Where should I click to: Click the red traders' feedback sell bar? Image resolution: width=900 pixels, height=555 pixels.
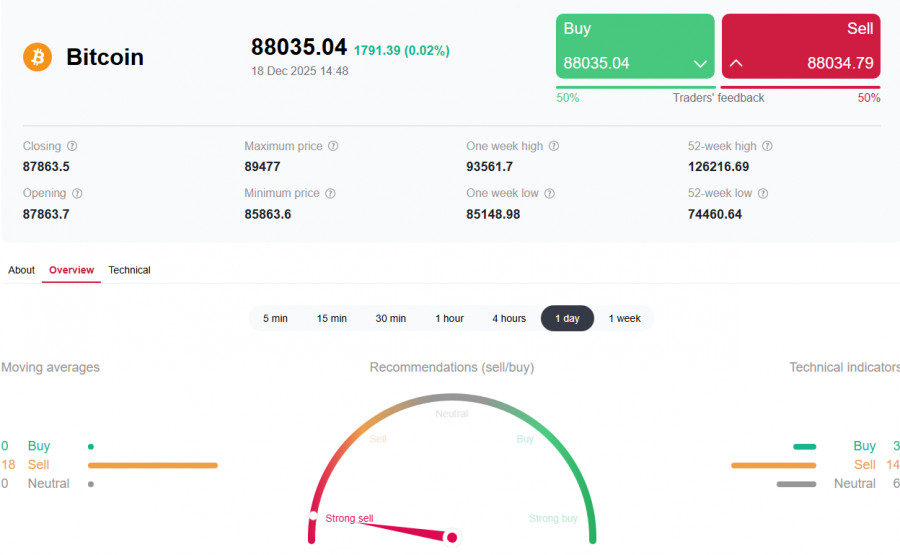coord(800,87)
